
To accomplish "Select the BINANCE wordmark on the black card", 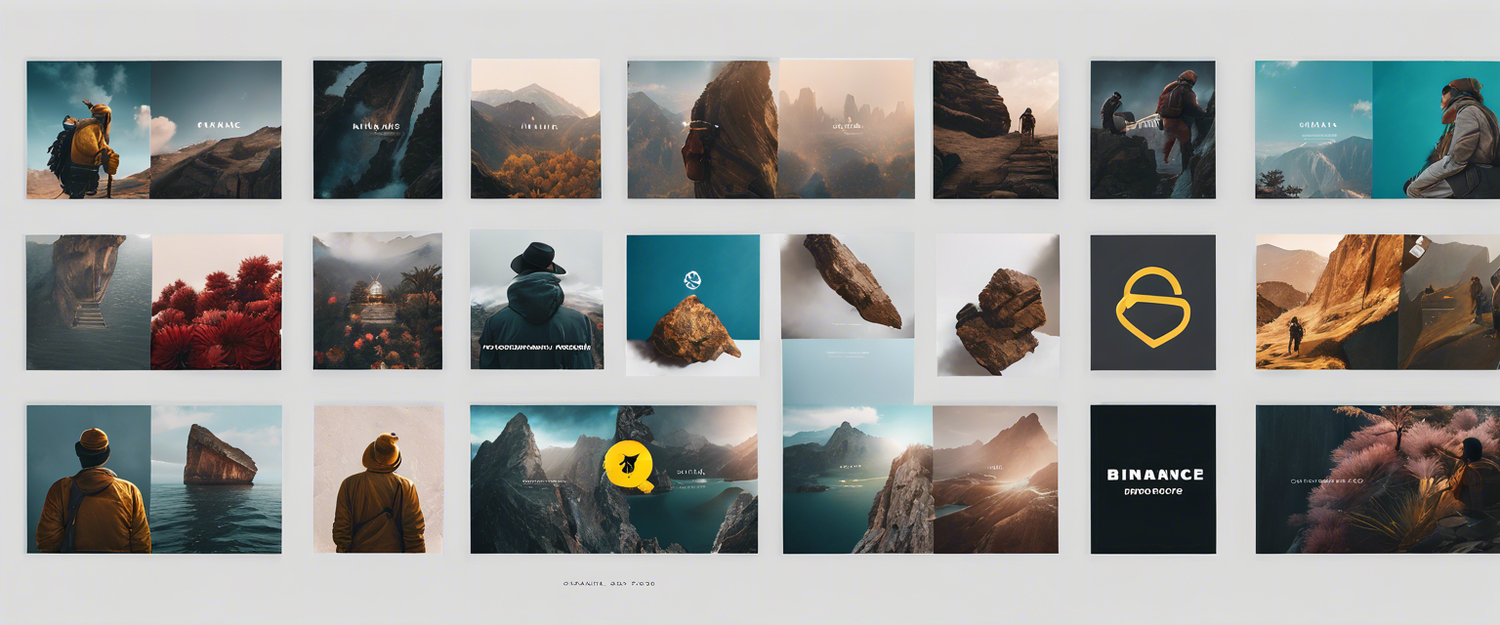I will [1156, 475].
